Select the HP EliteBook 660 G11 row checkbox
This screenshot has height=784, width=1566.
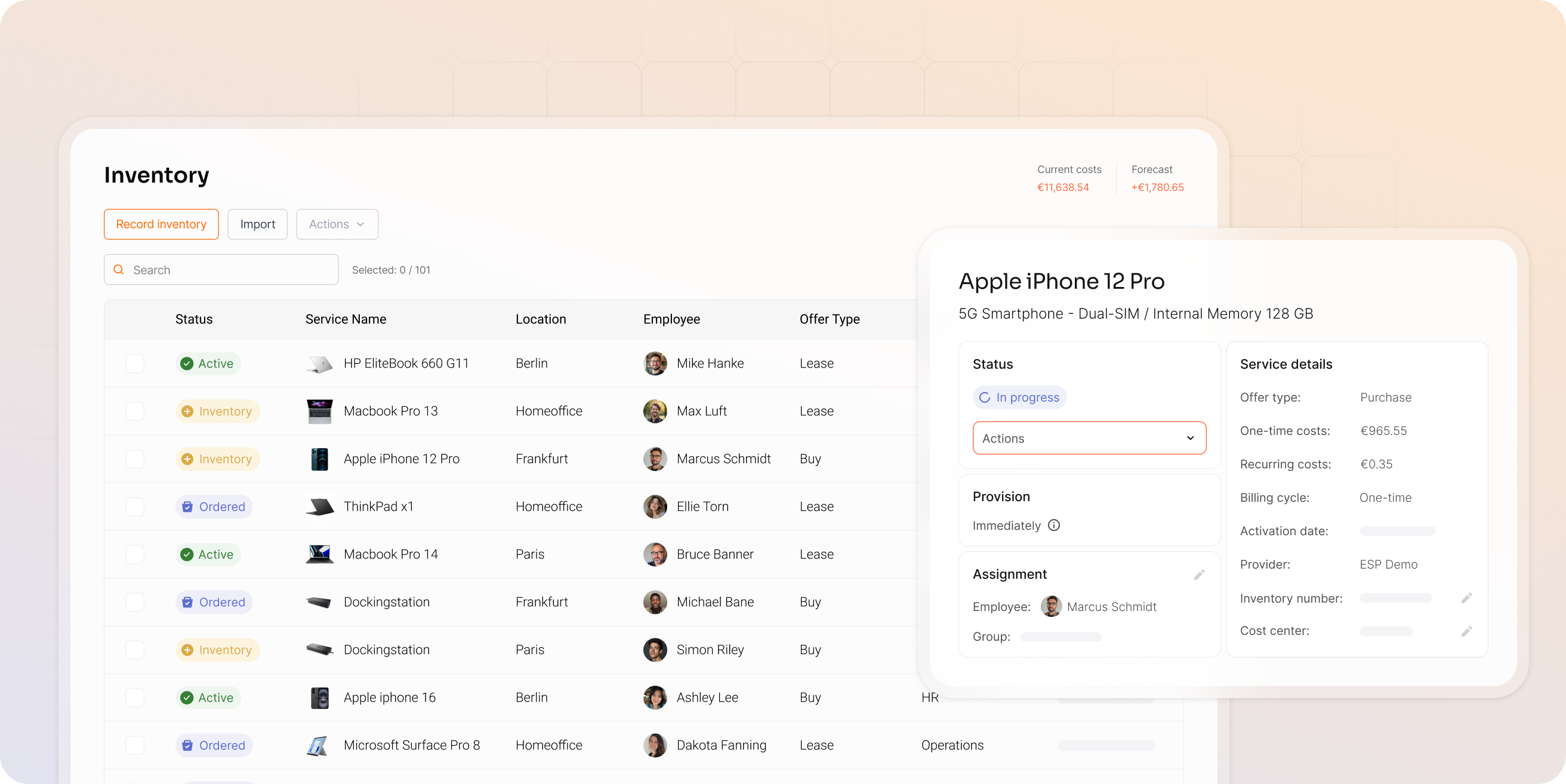[134, 363]
